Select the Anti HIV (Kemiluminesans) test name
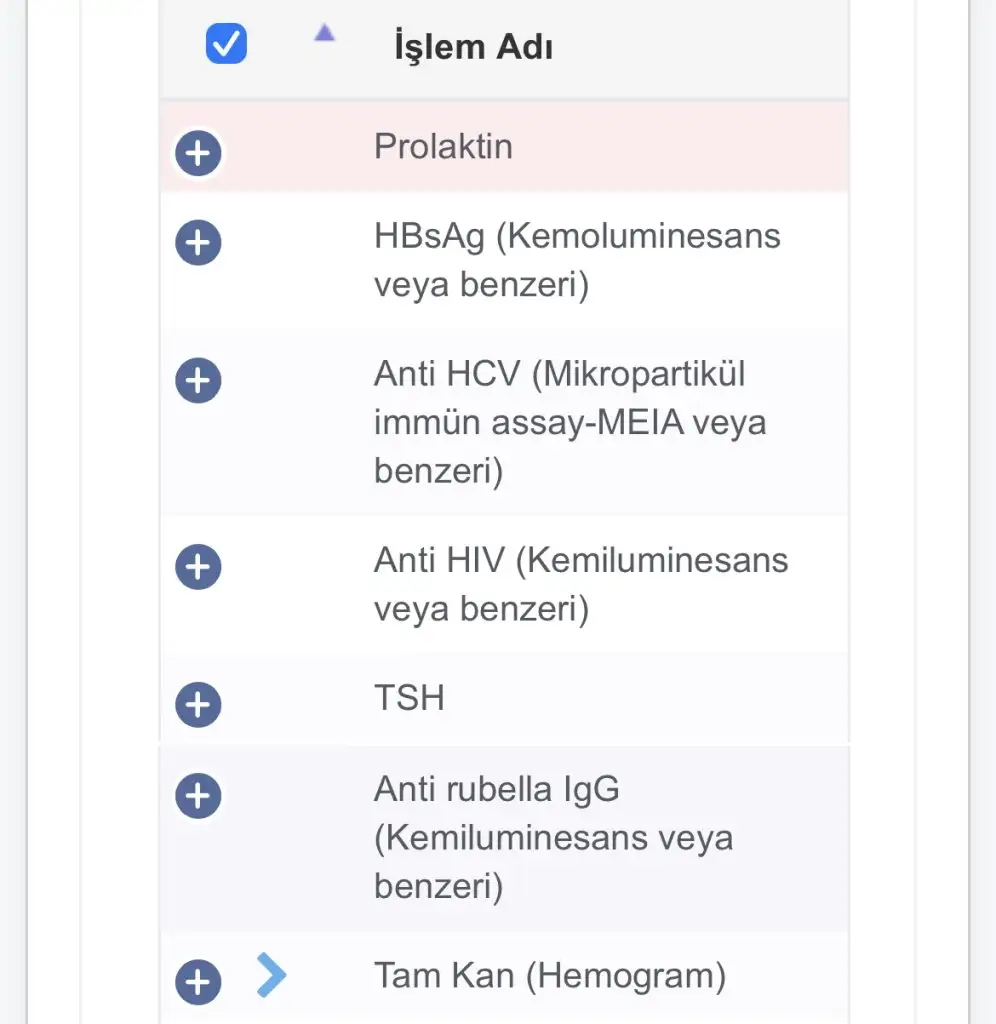This screenshot has height=1024, width=996. (580, 560)
